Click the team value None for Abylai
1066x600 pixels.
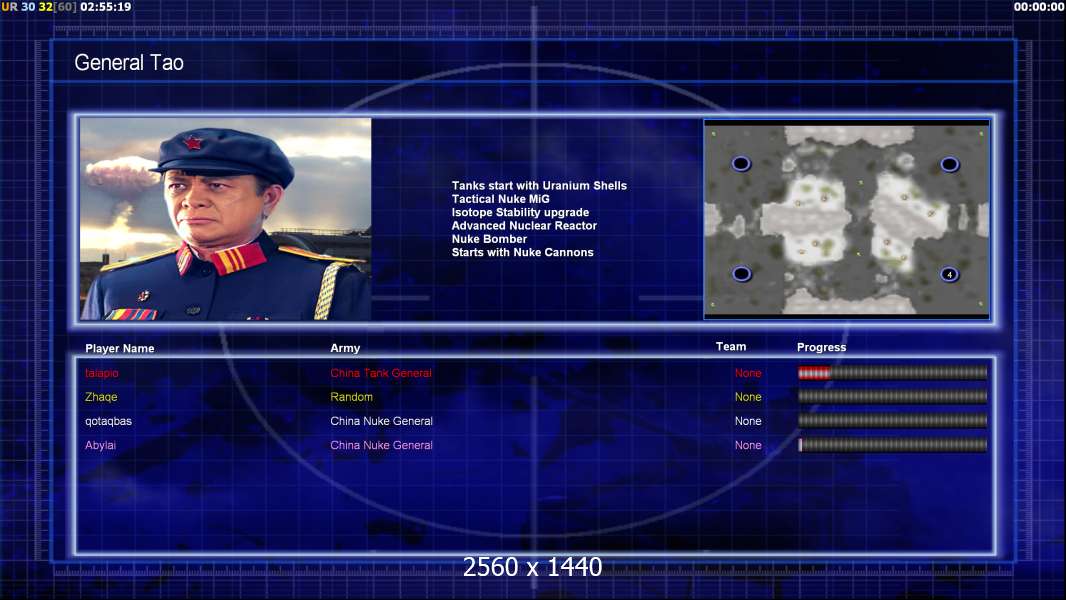748,445
